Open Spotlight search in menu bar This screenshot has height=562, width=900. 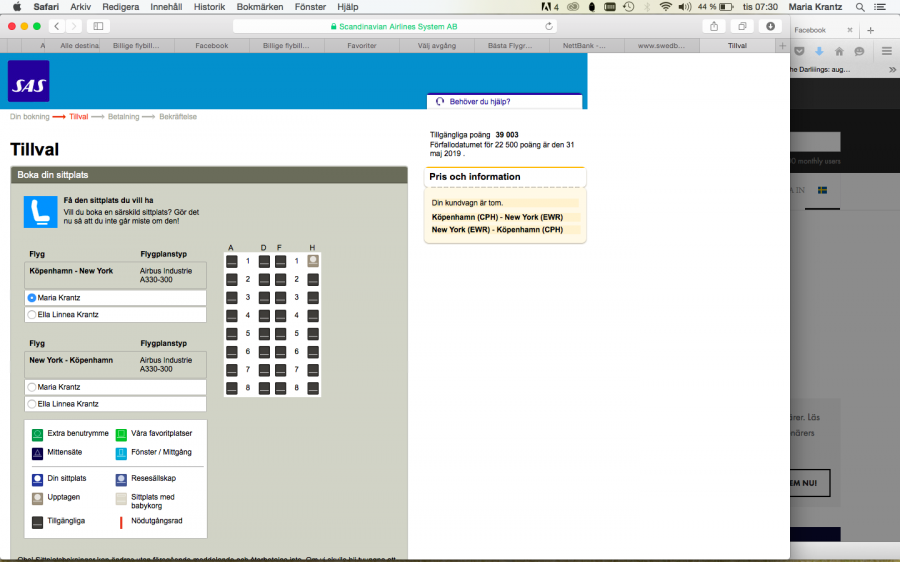860,7
